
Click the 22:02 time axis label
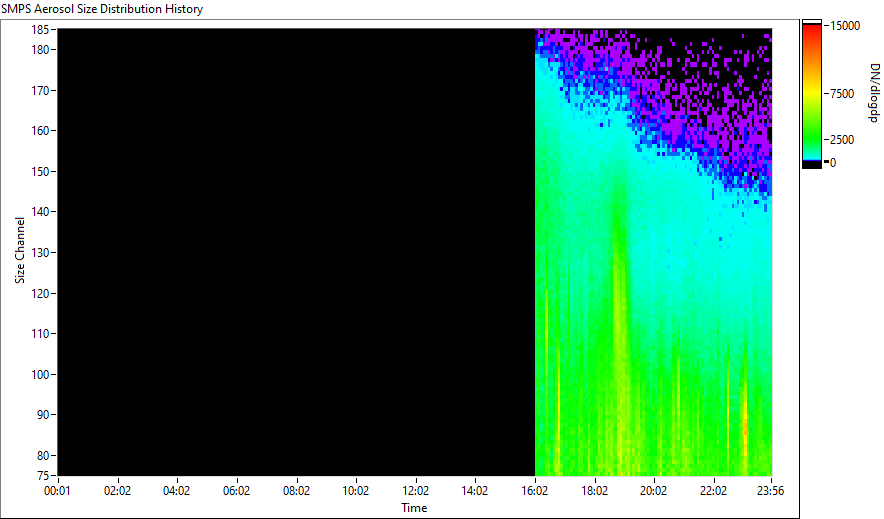713,491
